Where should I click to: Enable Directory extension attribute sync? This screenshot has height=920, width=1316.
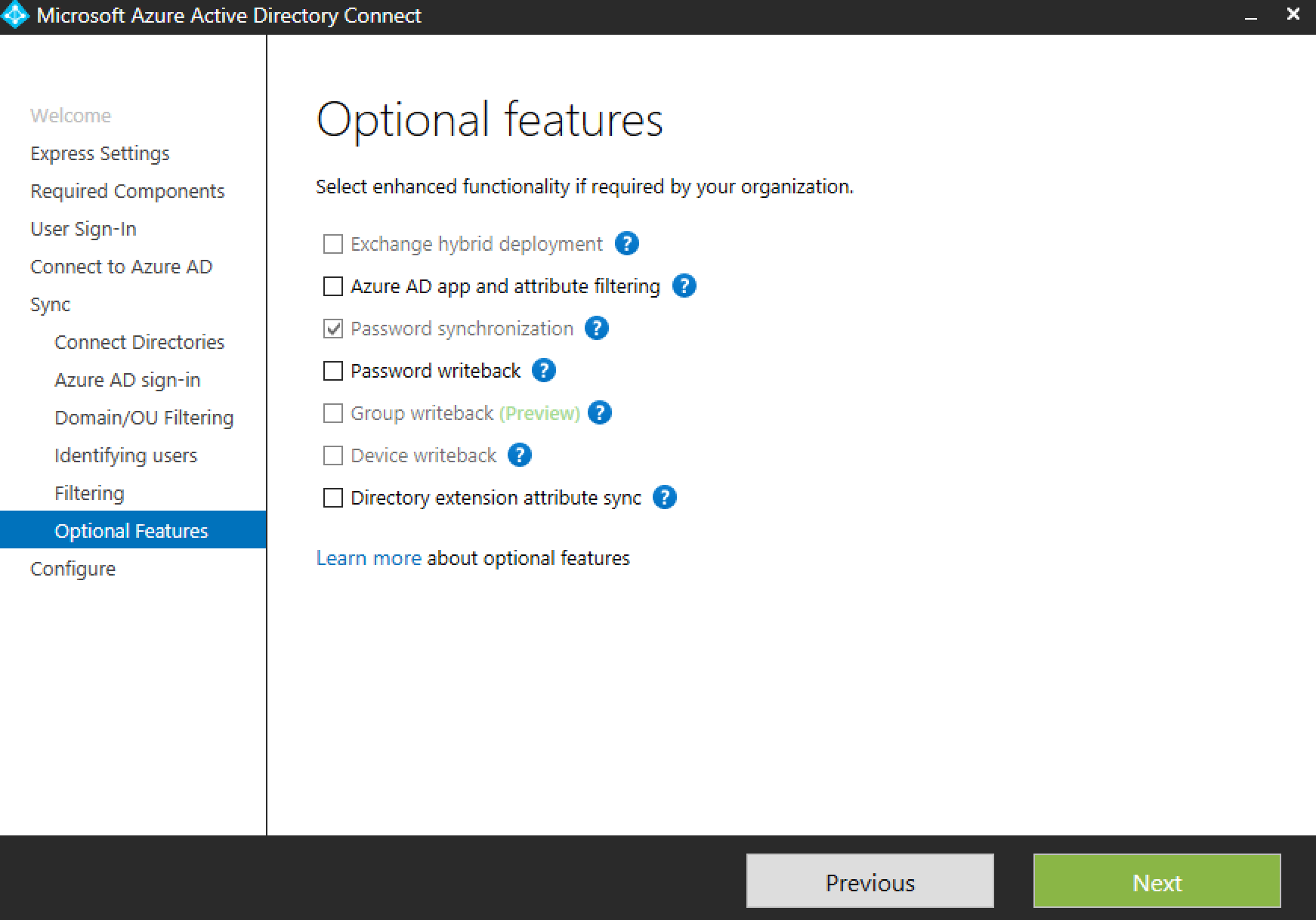[x=332, y=499]
